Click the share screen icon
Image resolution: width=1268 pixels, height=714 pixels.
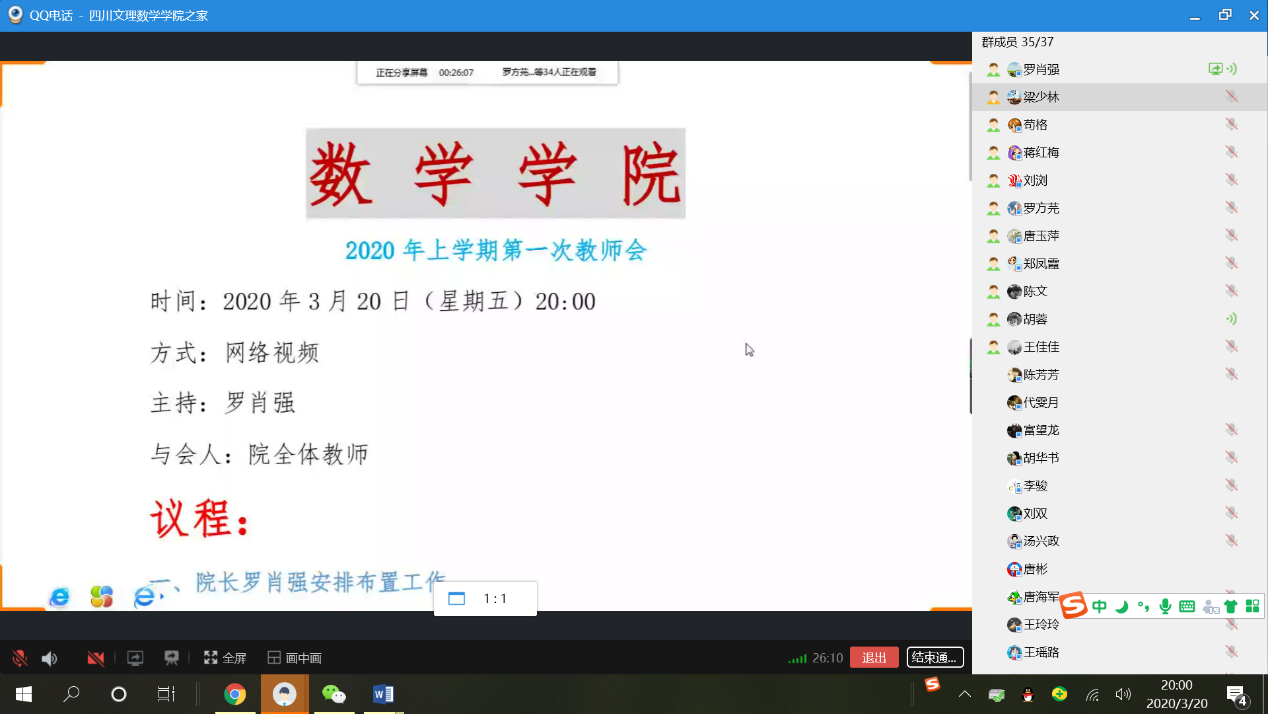(x=135, y=658)
